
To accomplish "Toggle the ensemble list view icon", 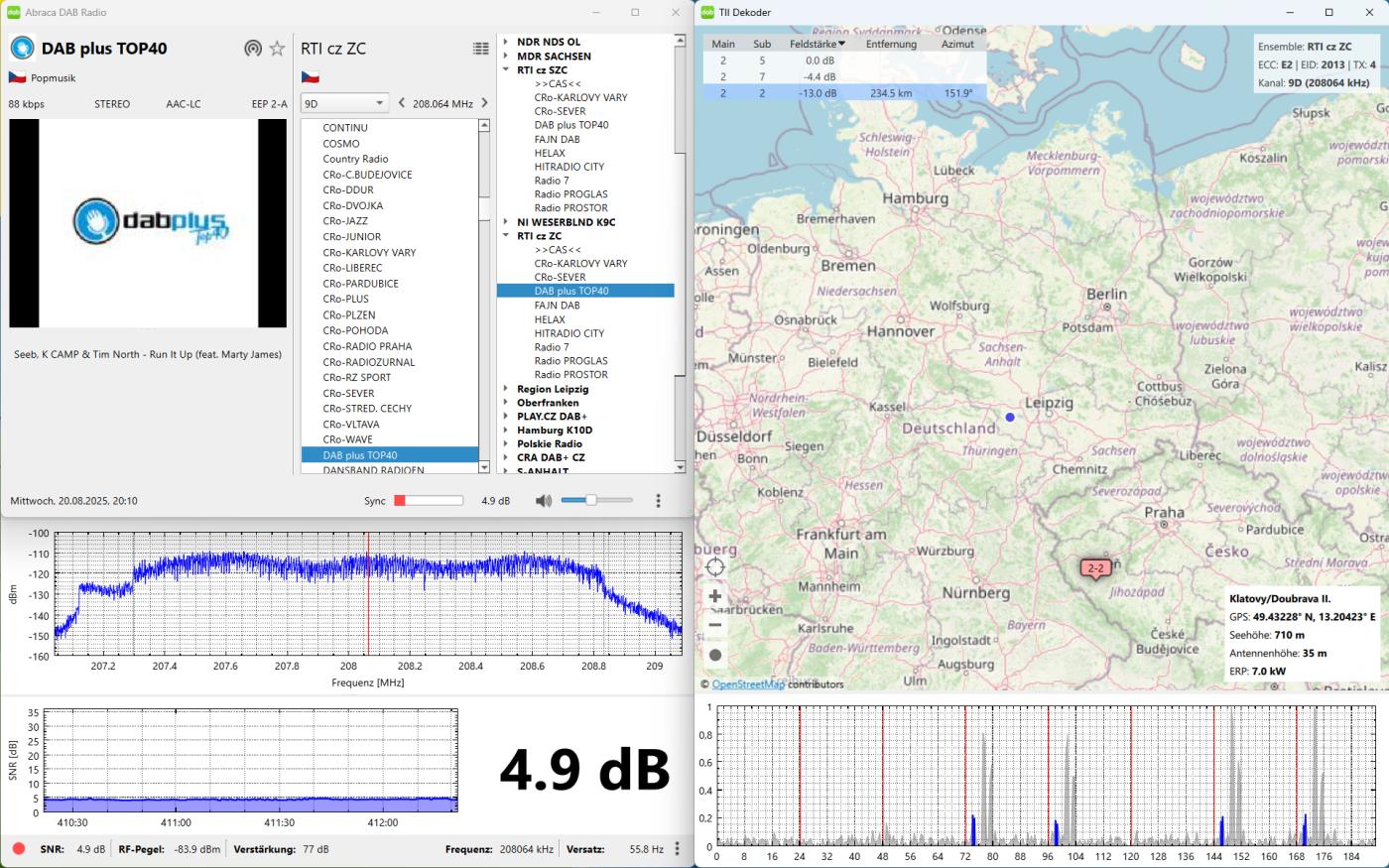I will (x=481, y=49).
